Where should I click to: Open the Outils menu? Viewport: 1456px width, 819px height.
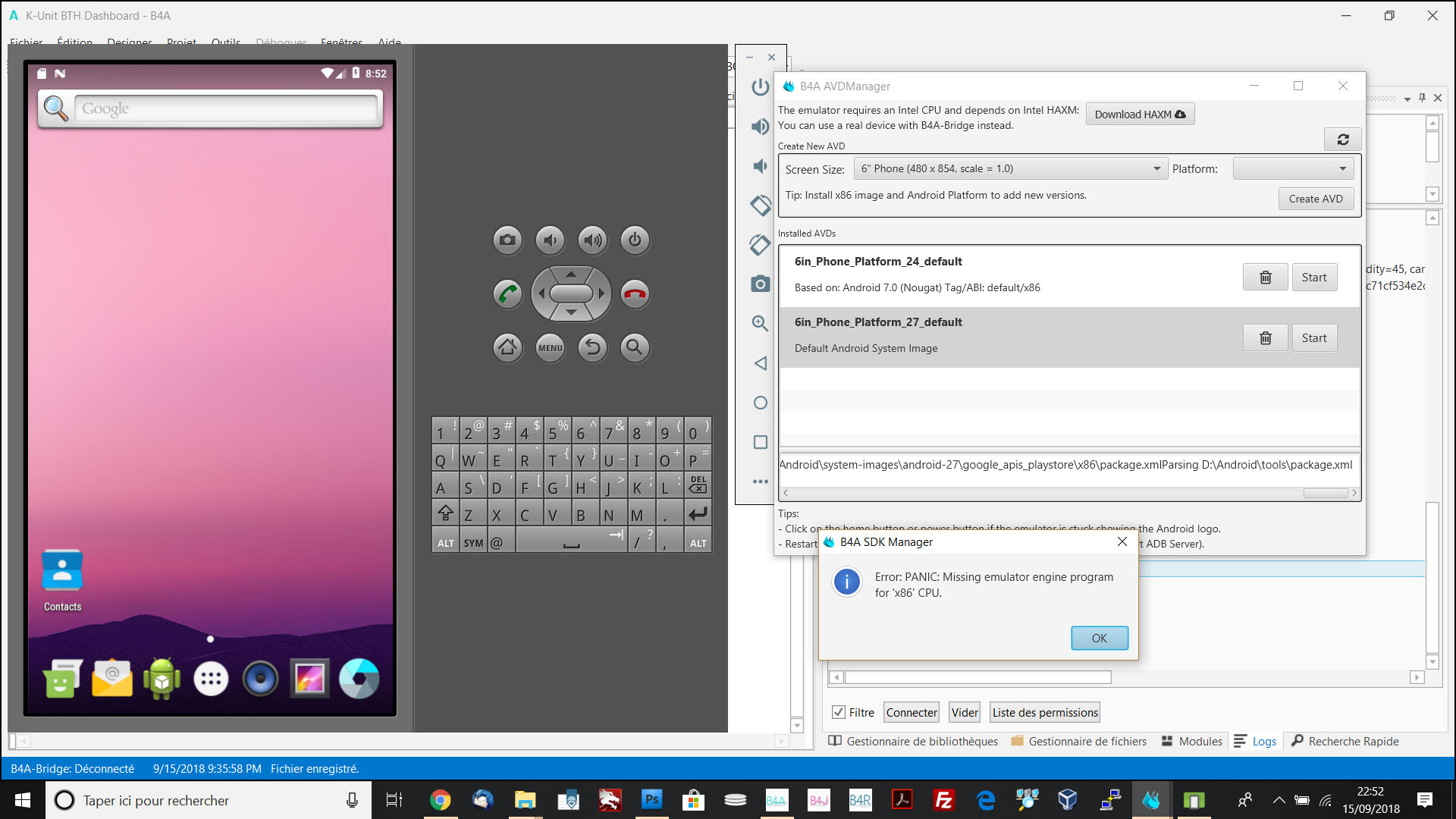[226, 42]
